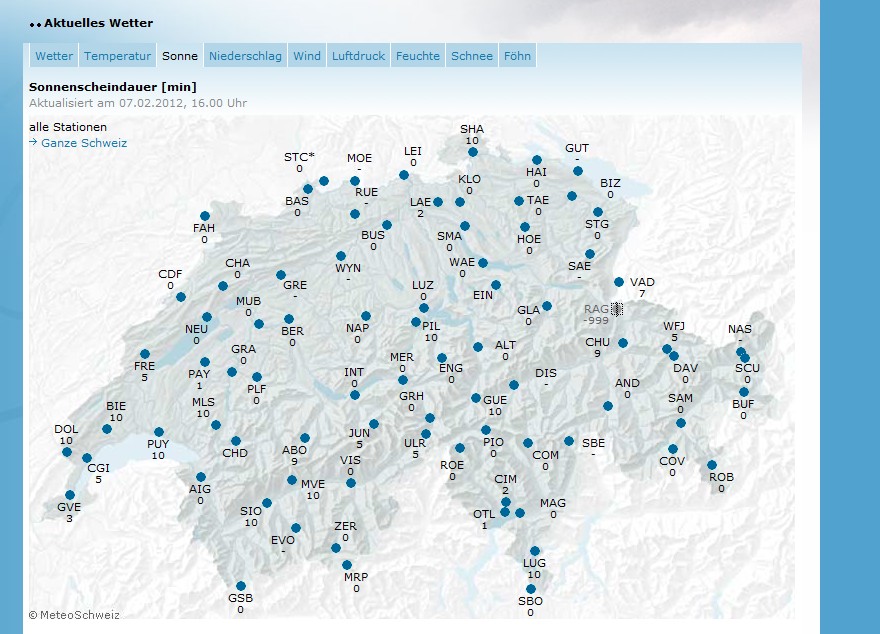Select the PUY station marker
This screenshot has width=880, height=634.
coord(159,432)
